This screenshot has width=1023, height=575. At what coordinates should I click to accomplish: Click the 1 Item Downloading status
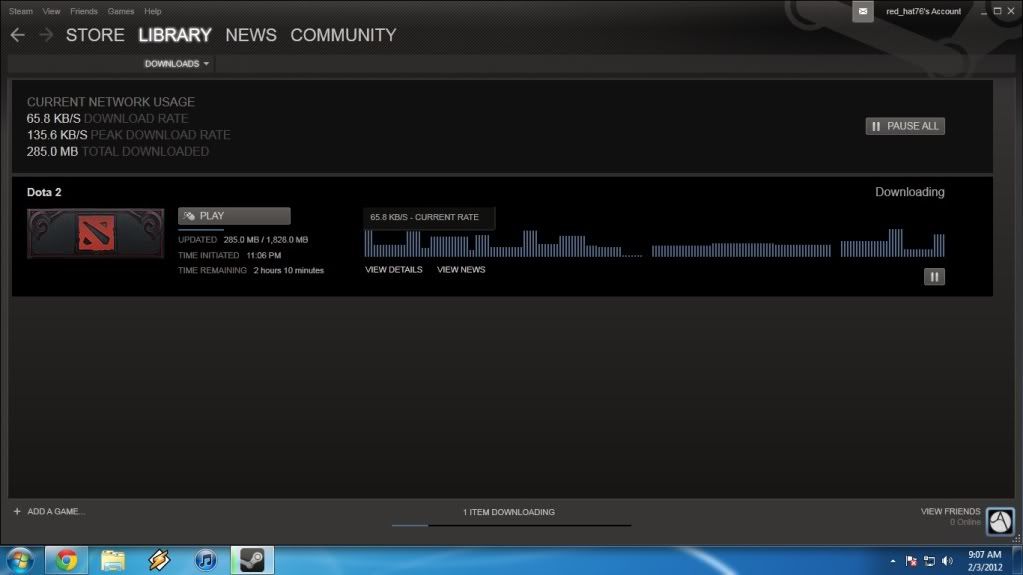(509, 512)
